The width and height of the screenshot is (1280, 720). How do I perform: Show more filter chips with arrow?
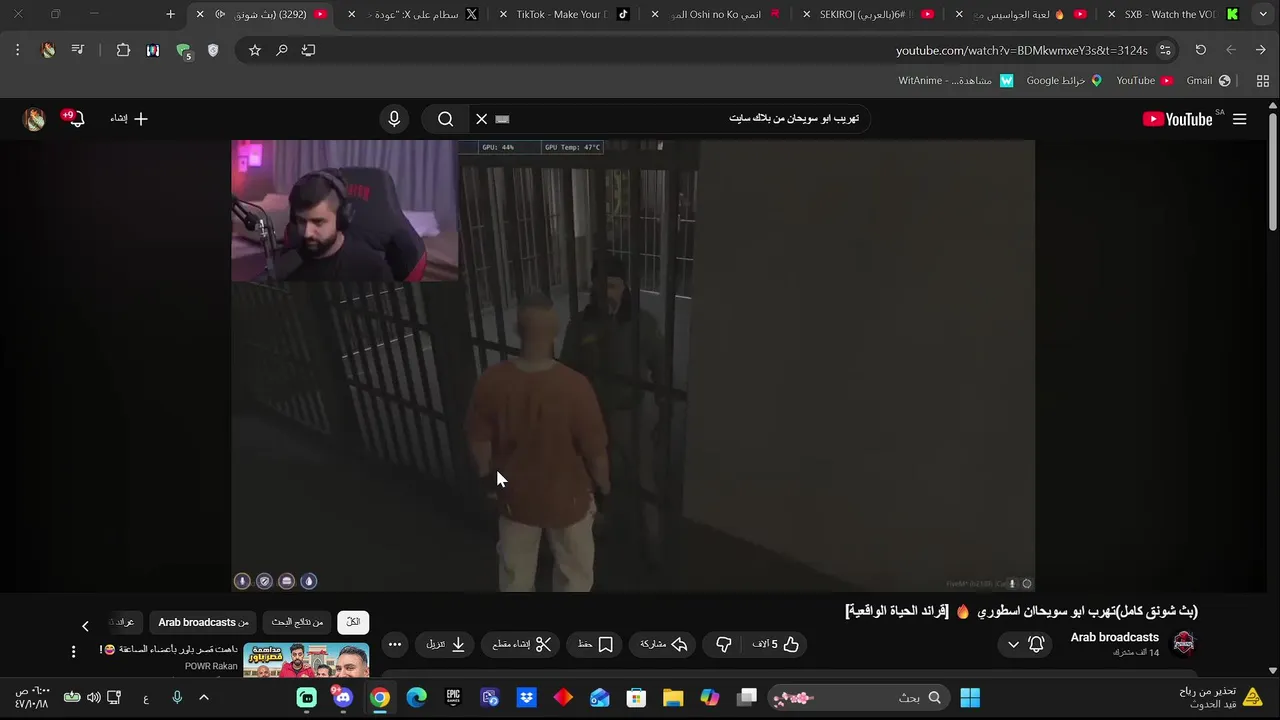85,626
